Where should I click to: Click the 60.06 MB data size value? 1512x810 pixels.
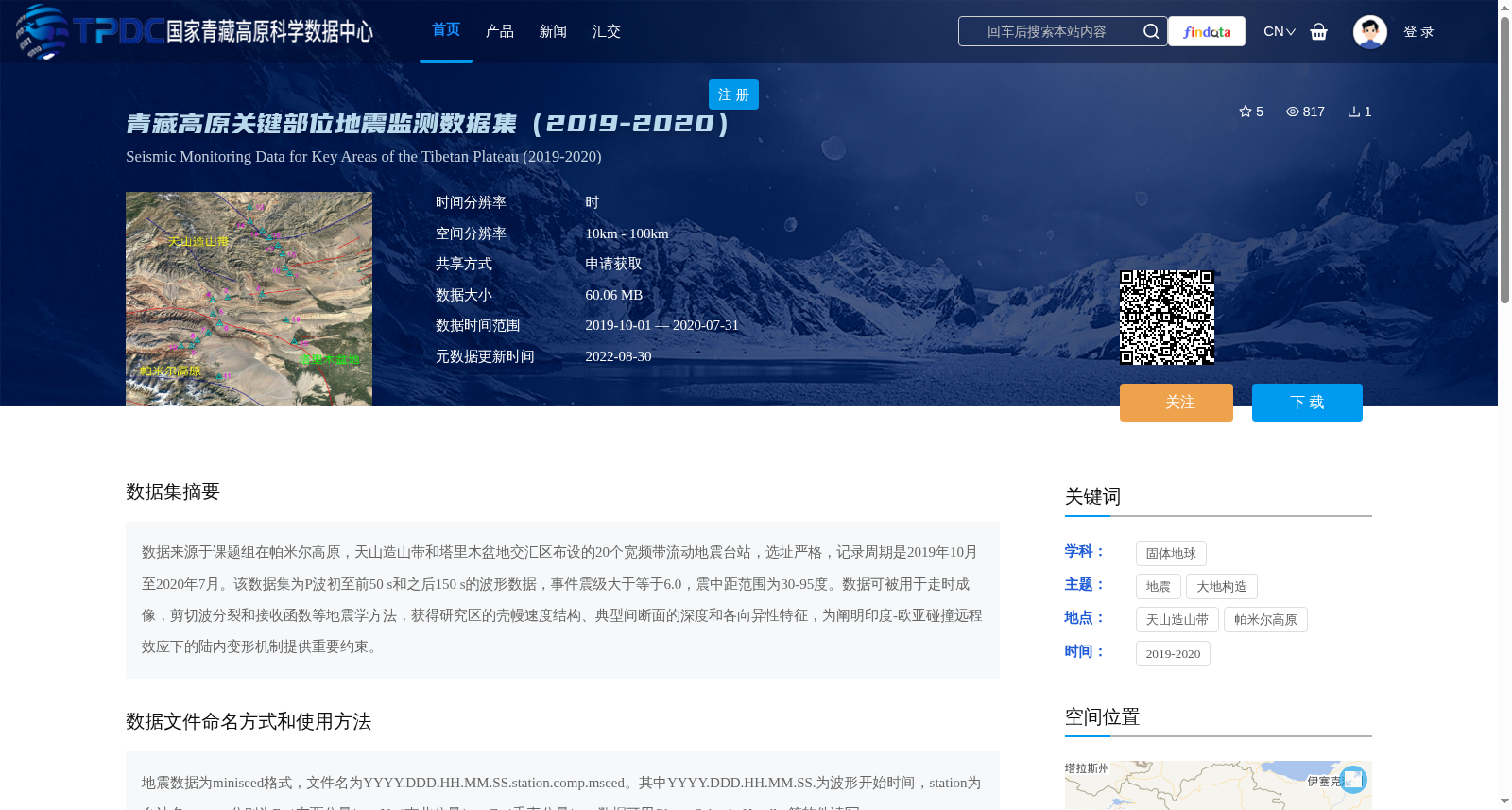(614, 295)
